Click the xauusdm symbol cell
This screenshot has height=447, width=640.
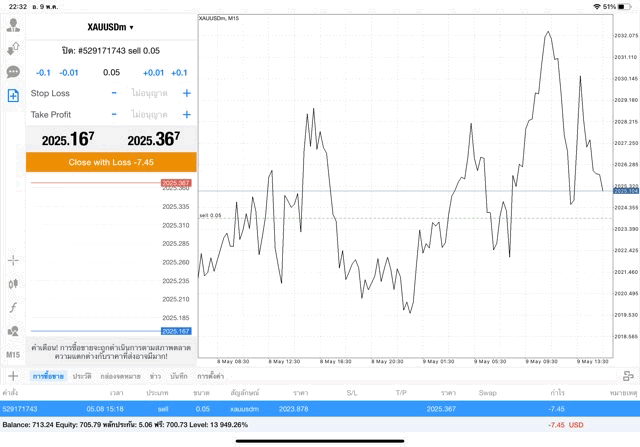244,409
